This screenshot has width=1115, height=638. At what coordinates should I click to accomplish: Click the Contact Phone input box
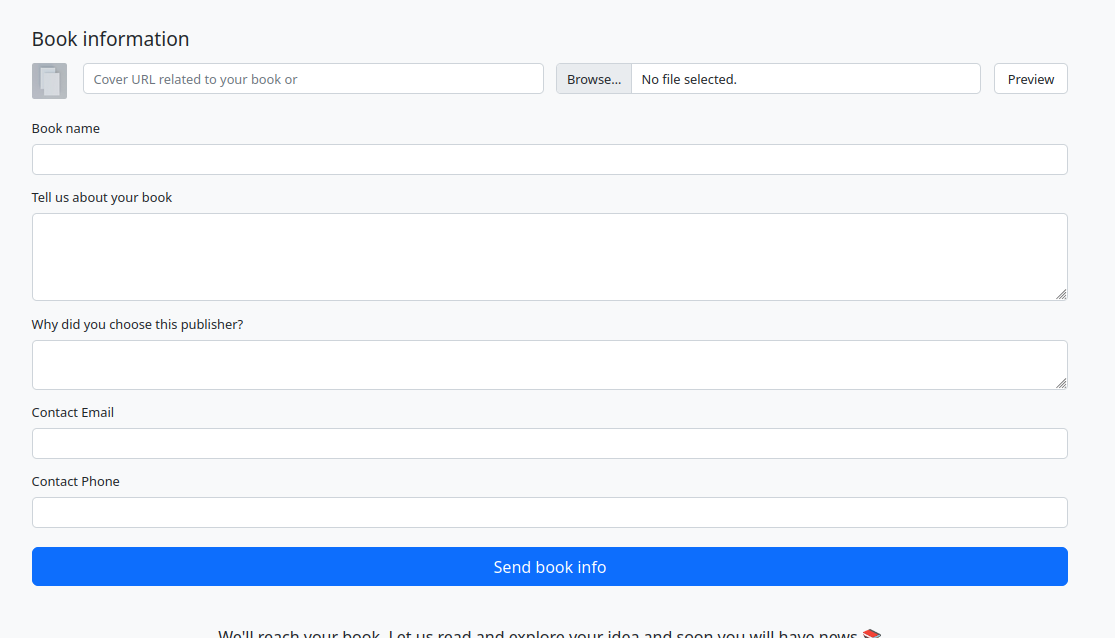[549, 512]
